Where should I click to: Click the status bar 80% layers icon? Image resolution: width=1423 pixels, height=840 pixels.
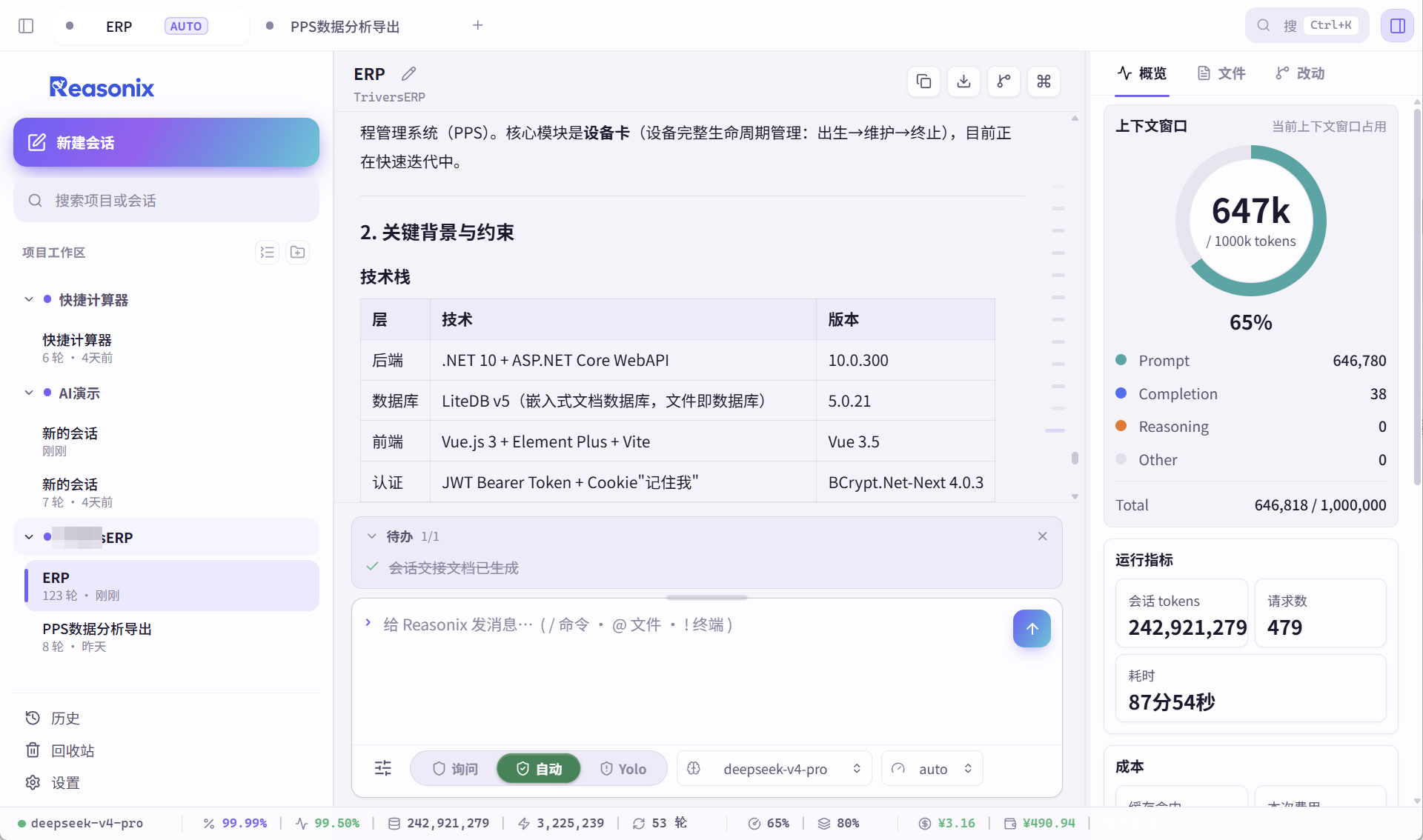824,823
